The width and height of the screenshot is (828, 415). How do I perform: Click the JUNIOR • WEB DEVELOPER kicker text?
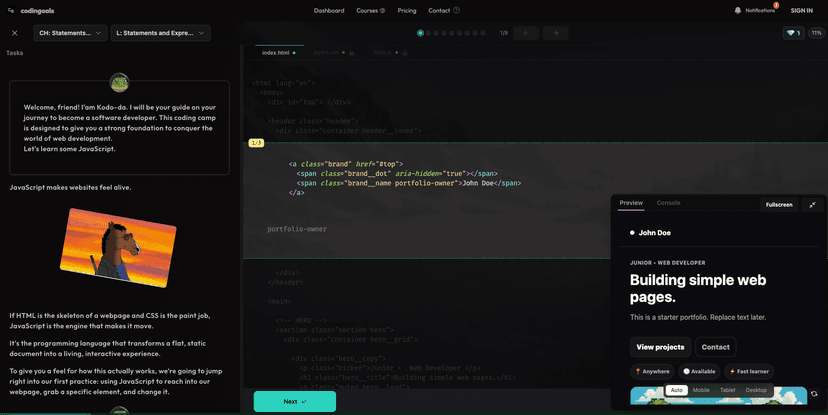(x=667, y=262)
